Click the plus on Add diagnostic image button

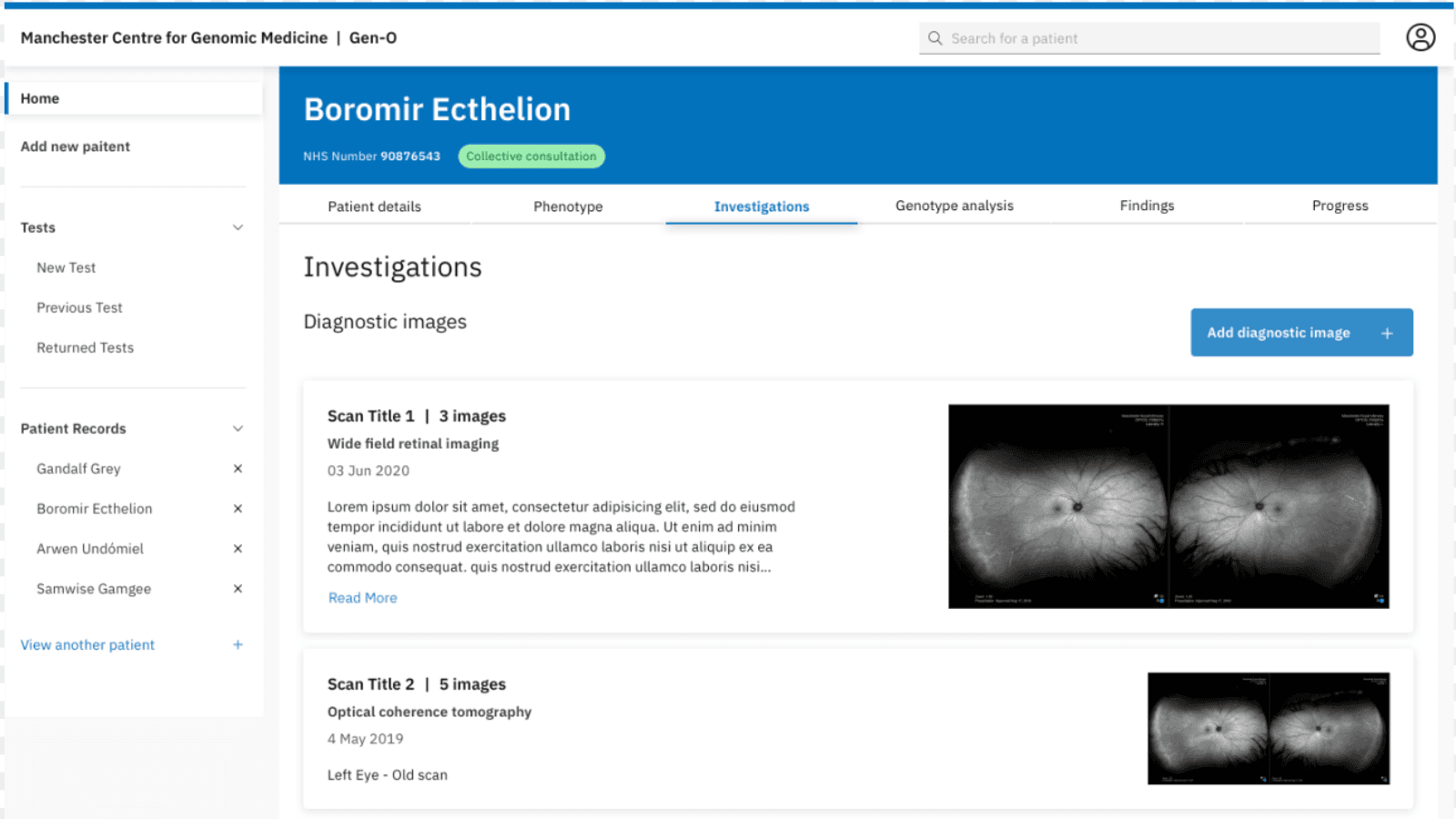coord(1387,332)
